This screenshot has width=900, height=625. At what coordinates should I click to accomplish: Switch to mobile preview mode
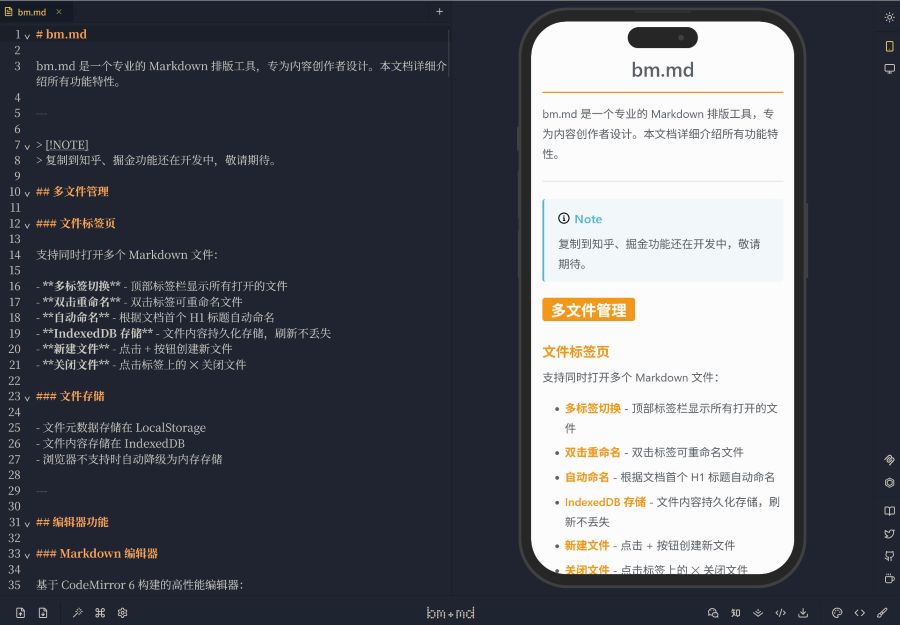888,45
